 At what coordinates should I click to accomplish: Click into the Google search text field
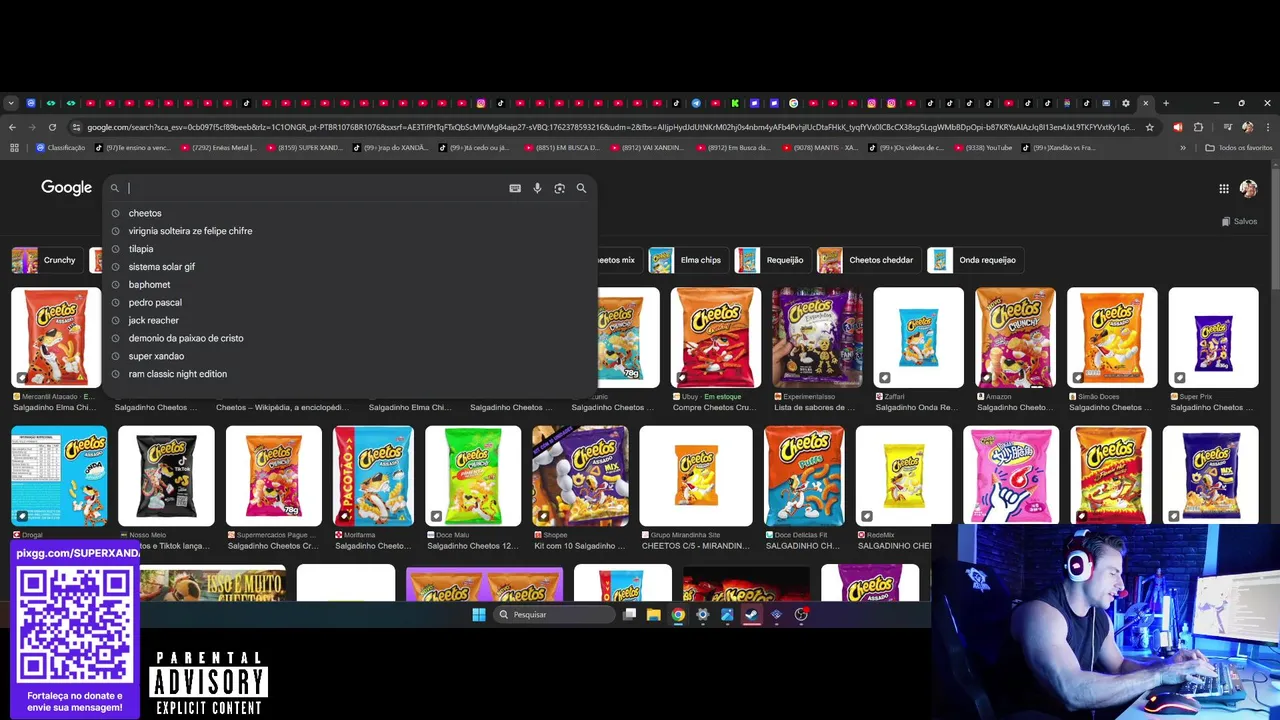click(315, 188)
